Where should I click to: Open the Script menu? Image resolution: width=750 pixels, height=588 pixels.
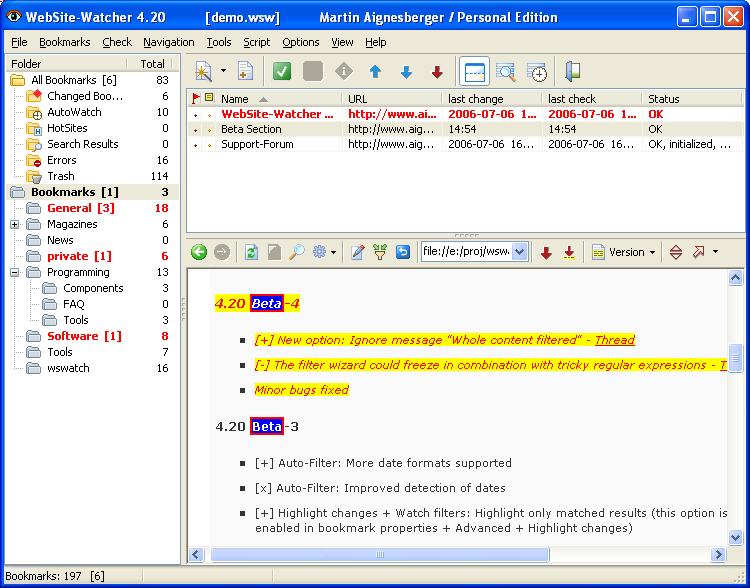pyautogui.click(x=257, y=42)
